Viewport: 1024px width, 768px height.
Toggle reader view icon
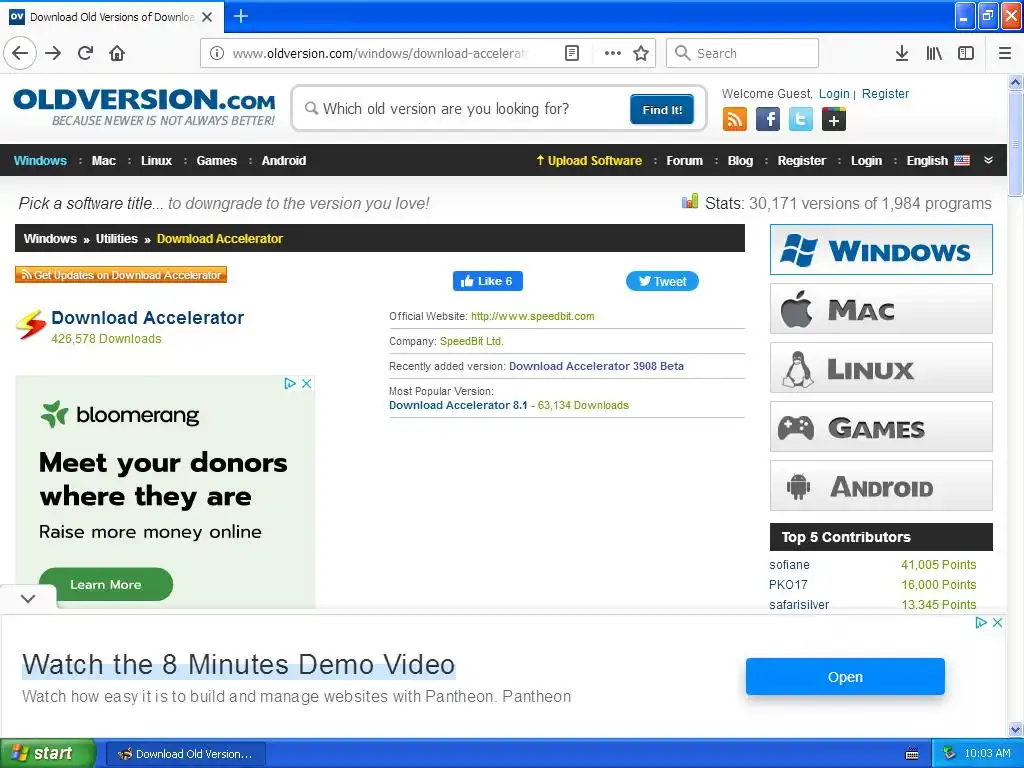(571, 53)
